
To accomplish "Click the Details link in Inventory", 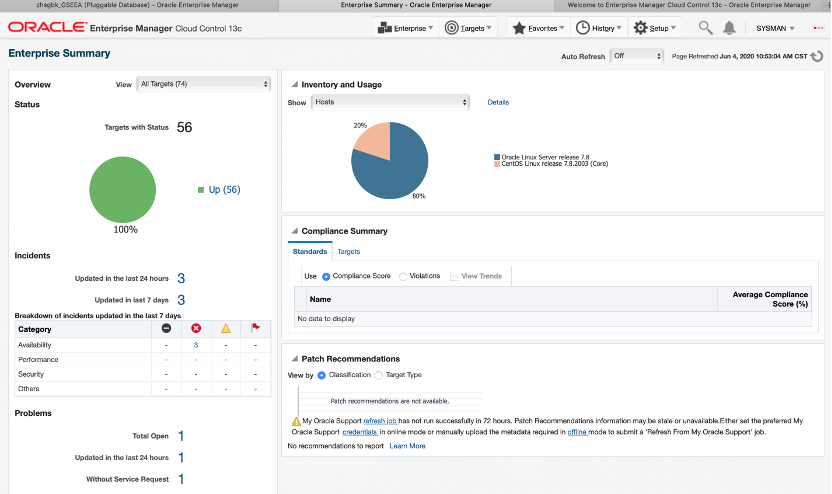I will [498, 102].
